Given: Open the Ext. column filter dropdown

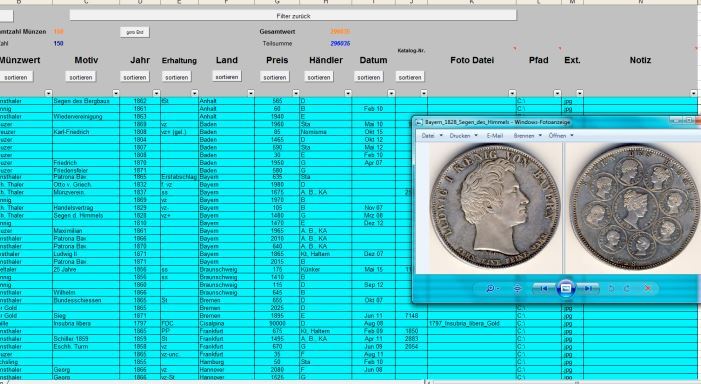Looking at the screenshot, I should pos(579,93).
